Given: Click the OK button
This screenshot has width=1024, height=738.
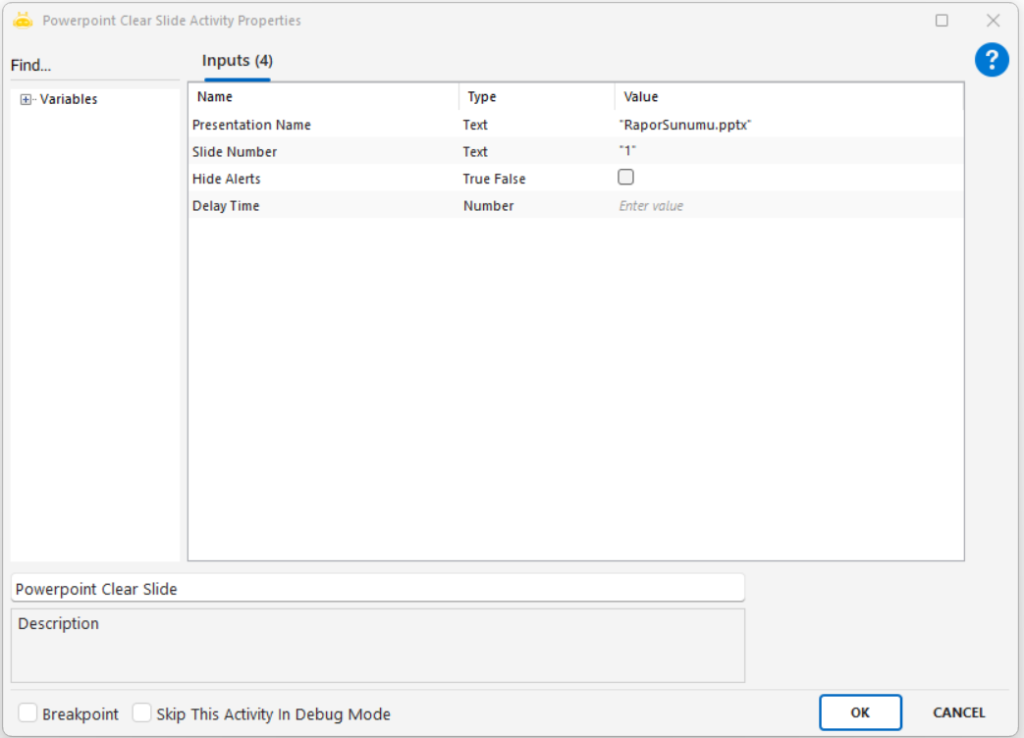Looking at the screenshot, I should [860, 712].
